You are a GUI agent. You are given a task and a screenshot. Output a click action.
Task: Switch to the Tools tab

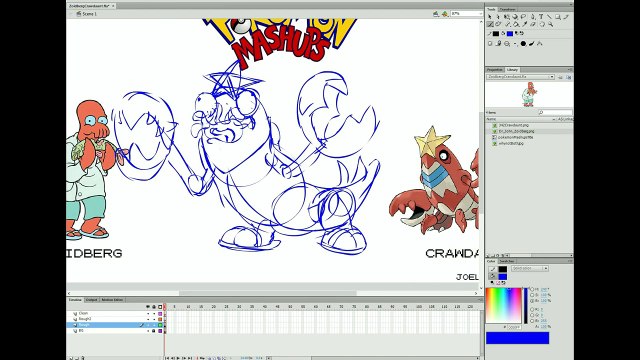pos(491,9)
